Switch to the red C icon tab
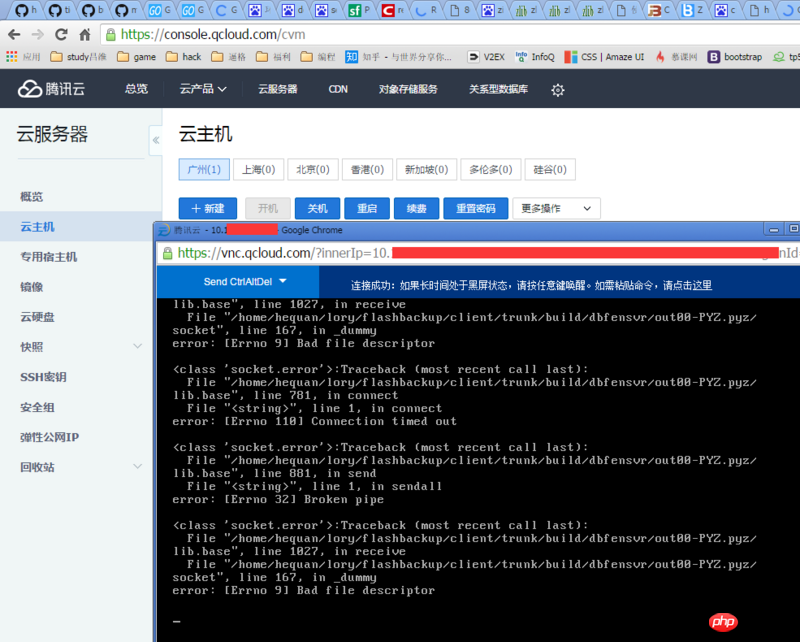The width and height of the screenshot is (800, 642). coord(392,10)
